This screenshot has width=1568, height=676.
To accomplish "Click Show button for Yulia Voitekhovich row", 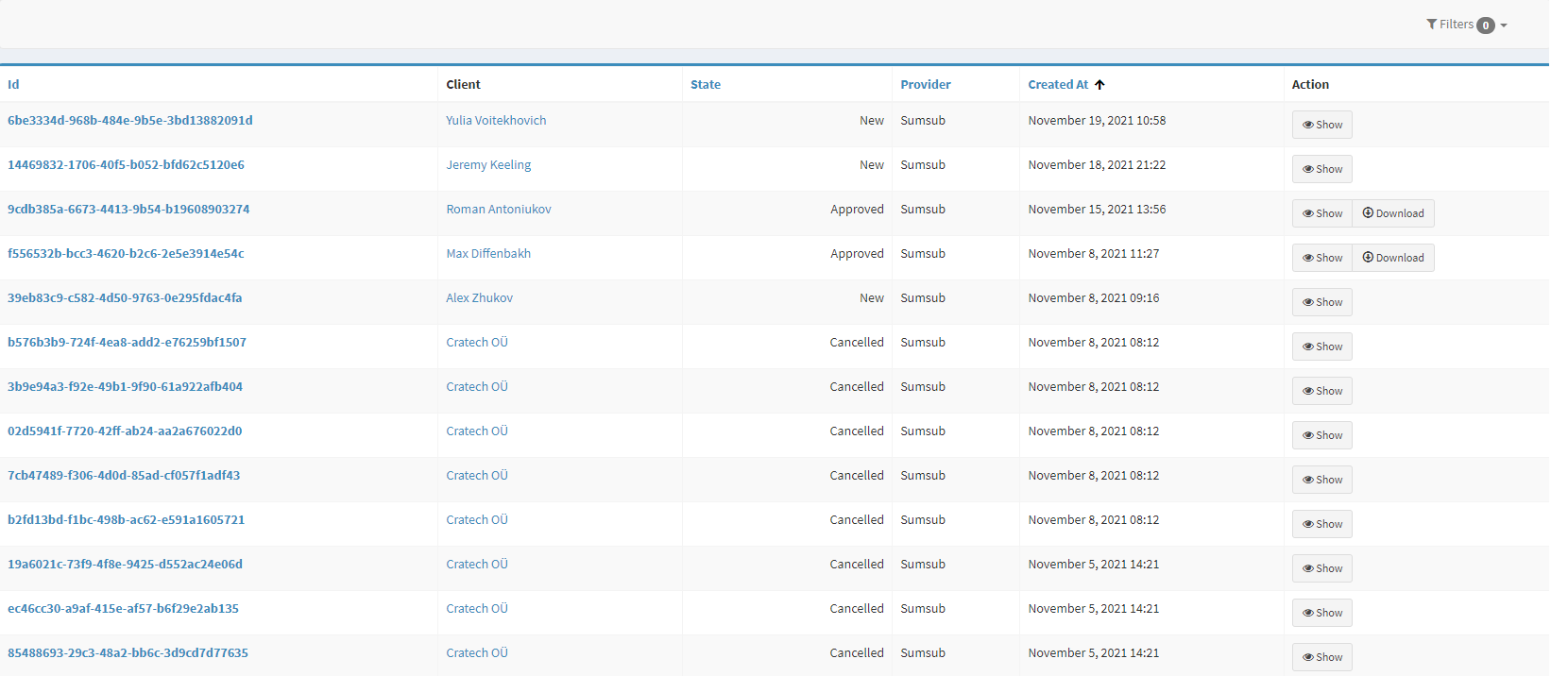I will tap(1321, 125).
